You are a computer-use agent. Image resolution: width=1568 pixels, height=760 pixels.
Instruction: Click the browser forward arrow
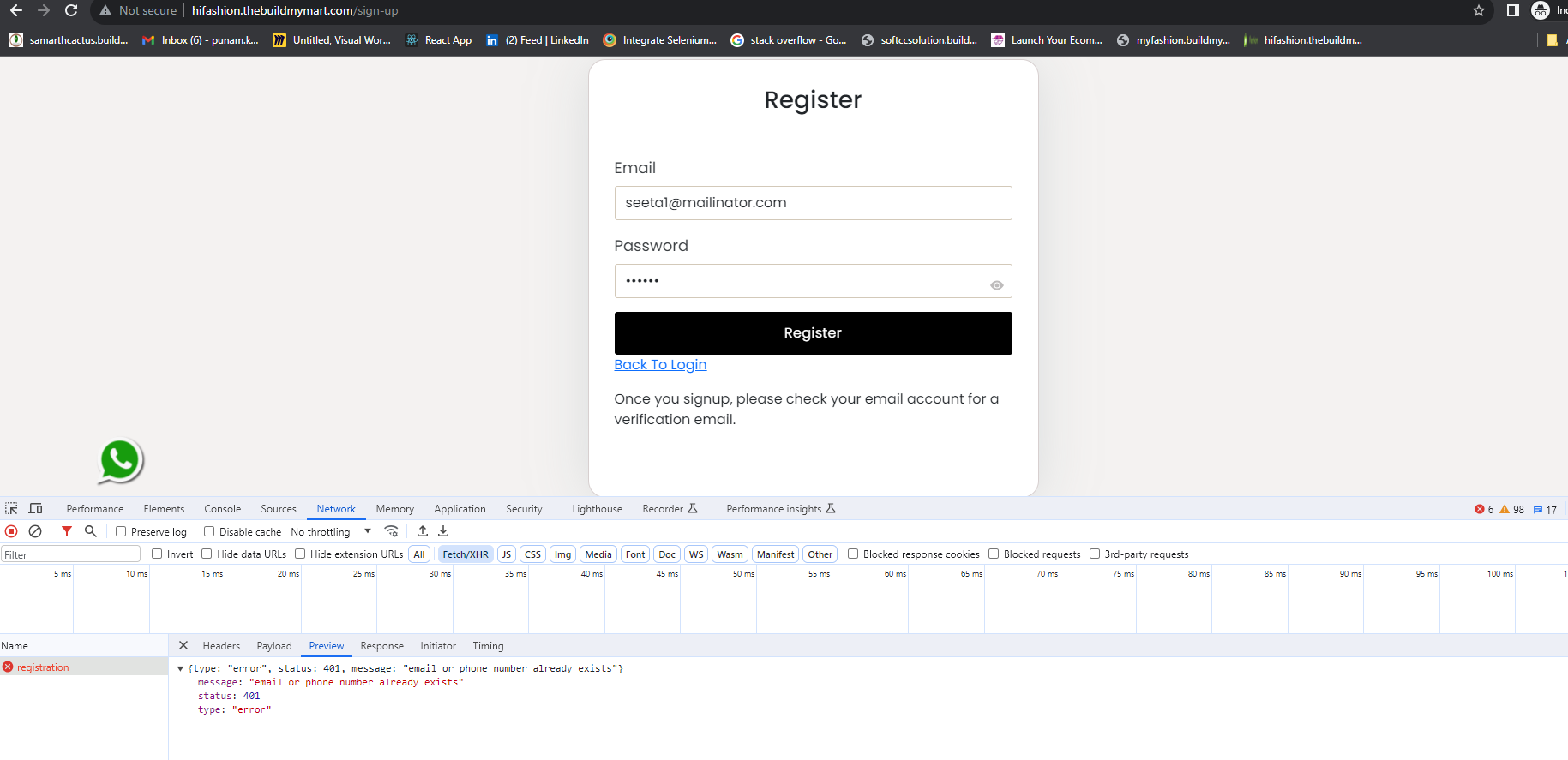pyautogui.click(x=44, y=10)
